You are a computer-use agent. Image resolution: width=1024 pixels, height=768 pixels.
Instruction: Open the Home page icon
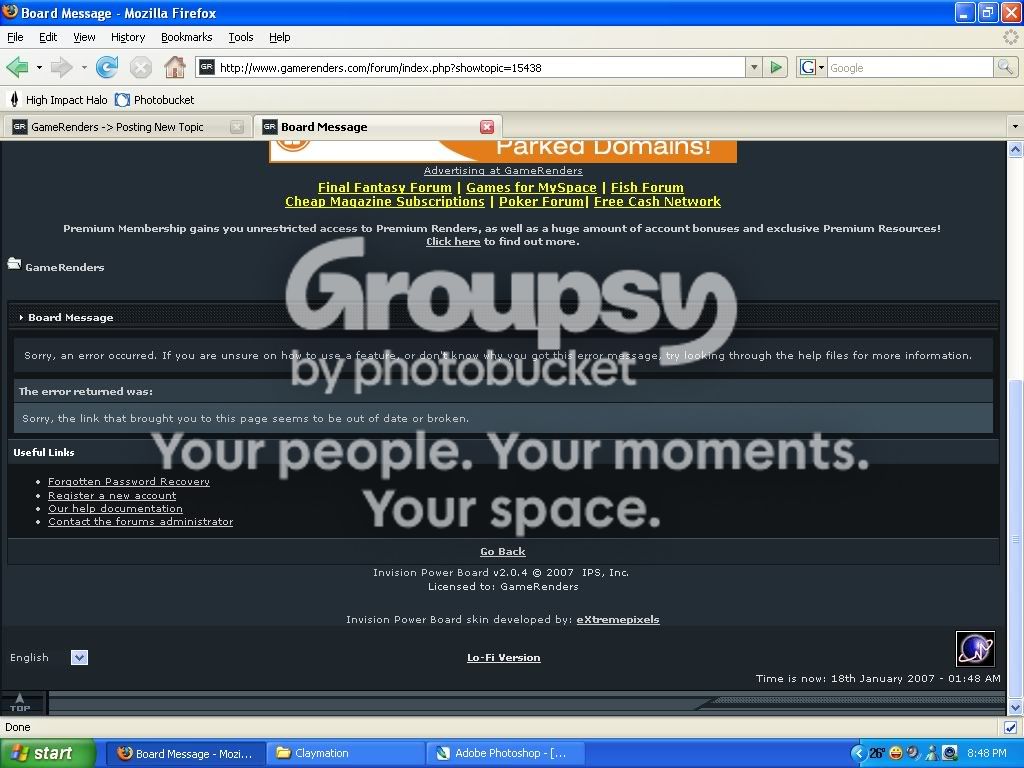[174, 67]
